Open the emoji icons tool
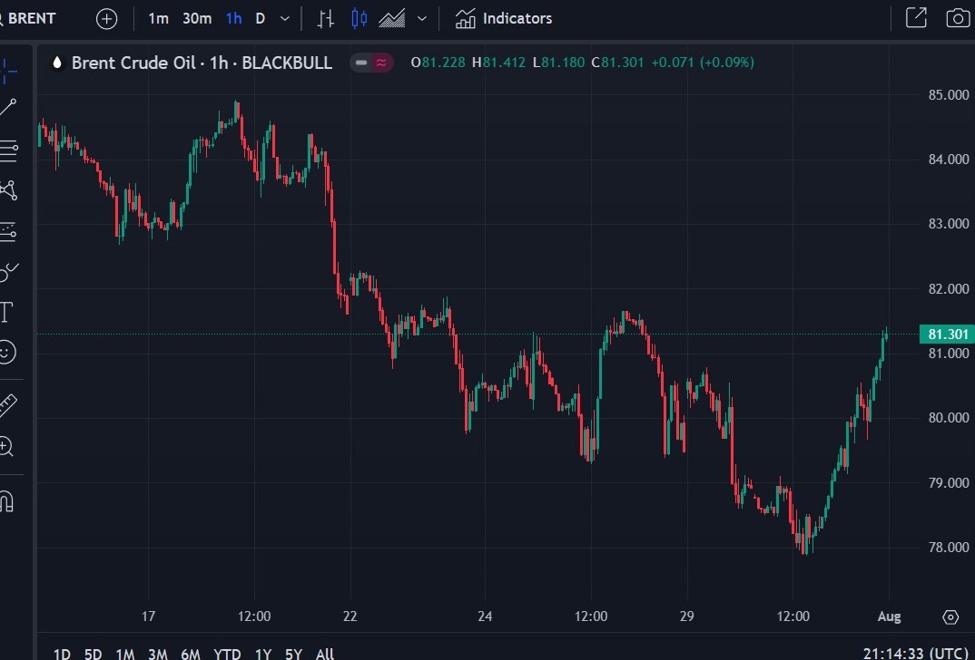 point(7,352)
